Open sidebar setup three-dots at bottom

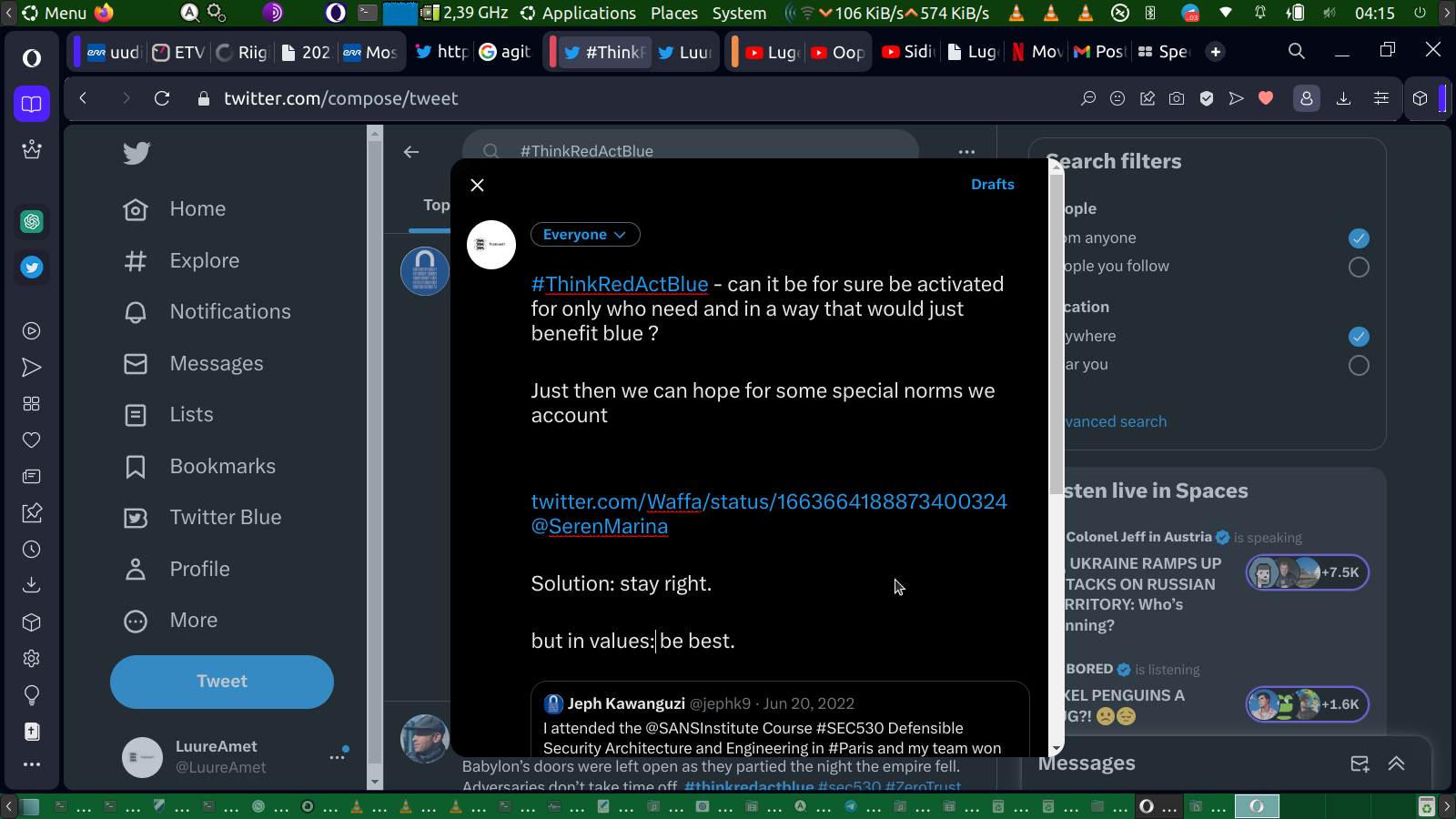[32, 764]
